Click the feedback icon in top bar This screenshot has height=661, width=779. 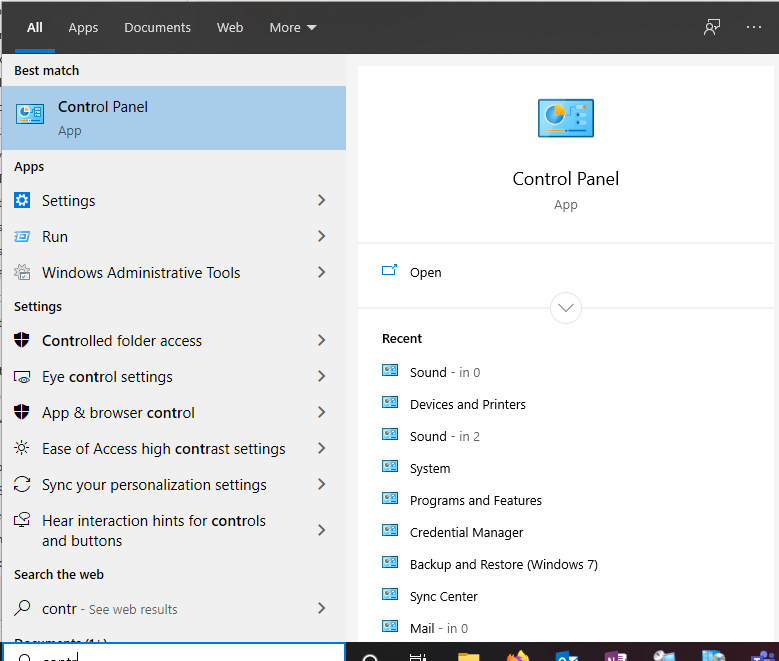click(712, 27)
